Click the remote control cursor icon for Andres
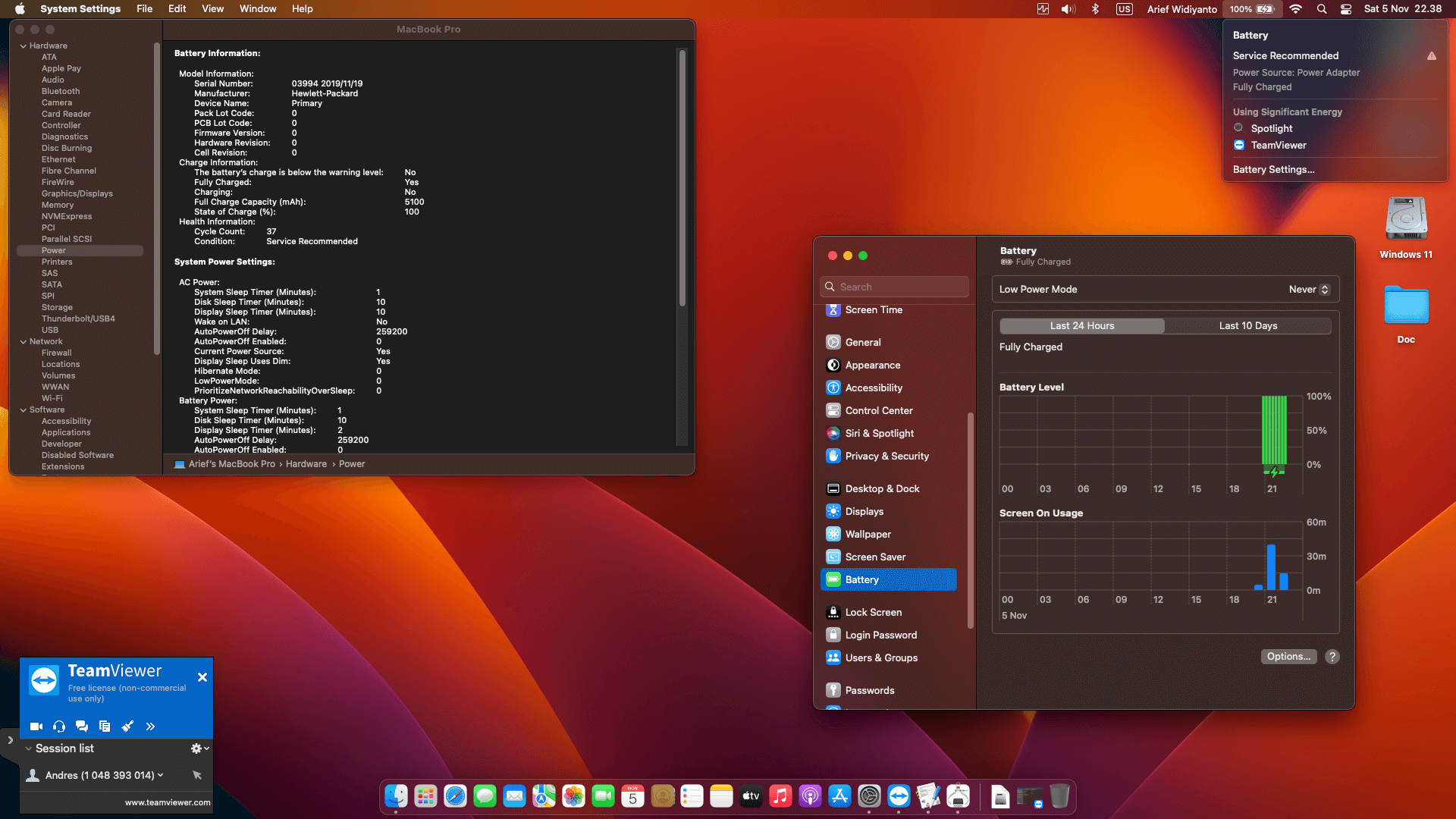 click(197, 775)
